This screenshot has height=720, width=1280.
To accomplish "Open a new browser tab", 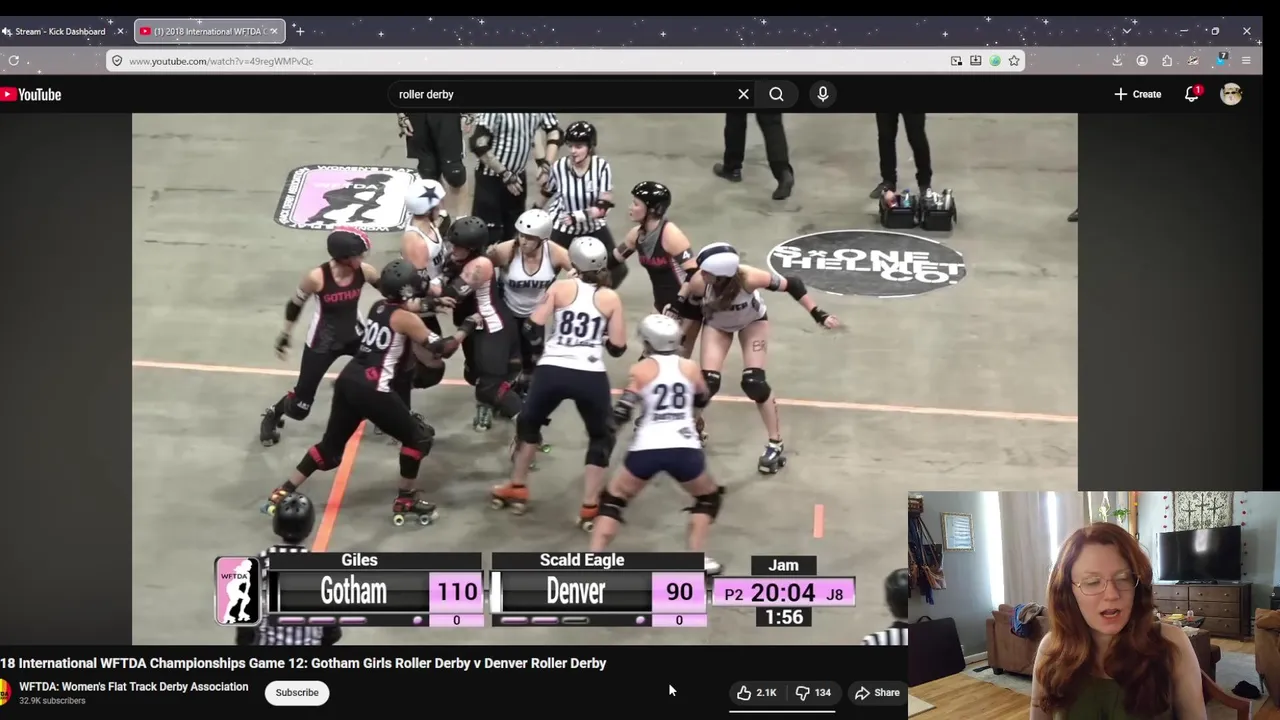I will pyautogui.click(x=299, y=31).
